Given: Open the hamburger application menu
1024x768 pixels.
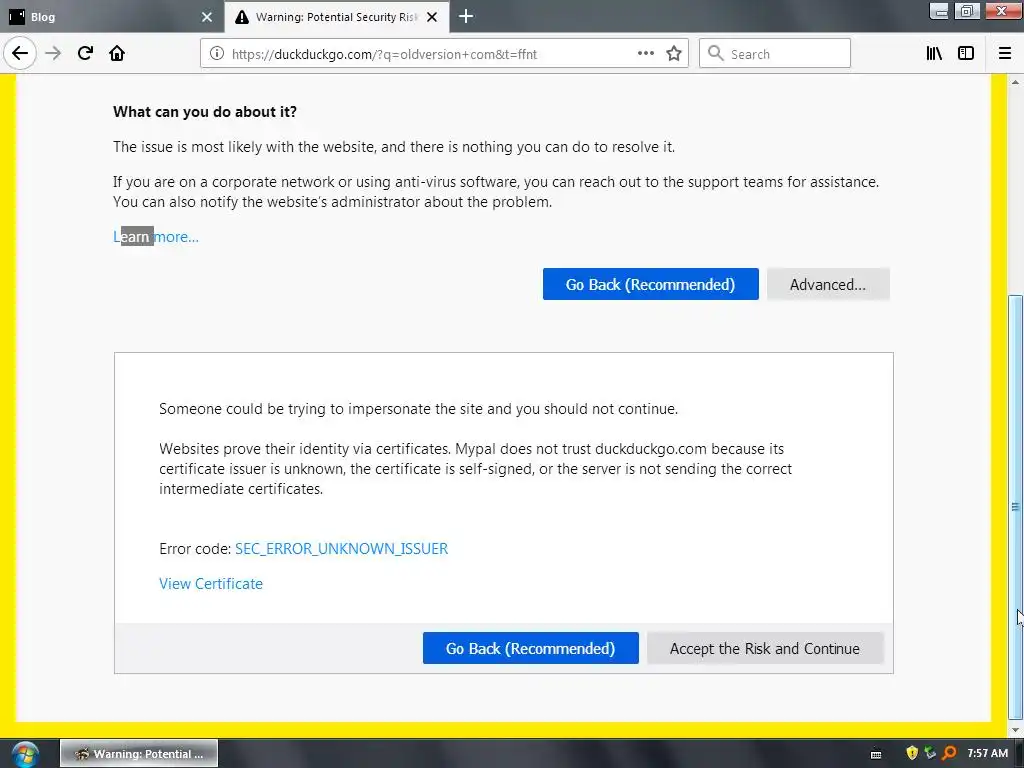Looking at the screenshot, I should (x=1005, y=54).
